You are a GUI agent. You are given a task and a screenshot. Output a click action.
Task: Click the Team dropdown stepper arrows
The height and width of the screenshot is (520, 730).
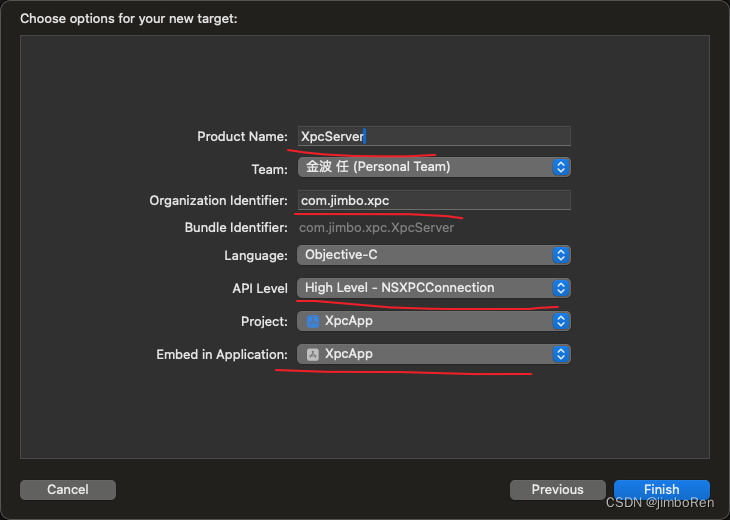point(561,167)
